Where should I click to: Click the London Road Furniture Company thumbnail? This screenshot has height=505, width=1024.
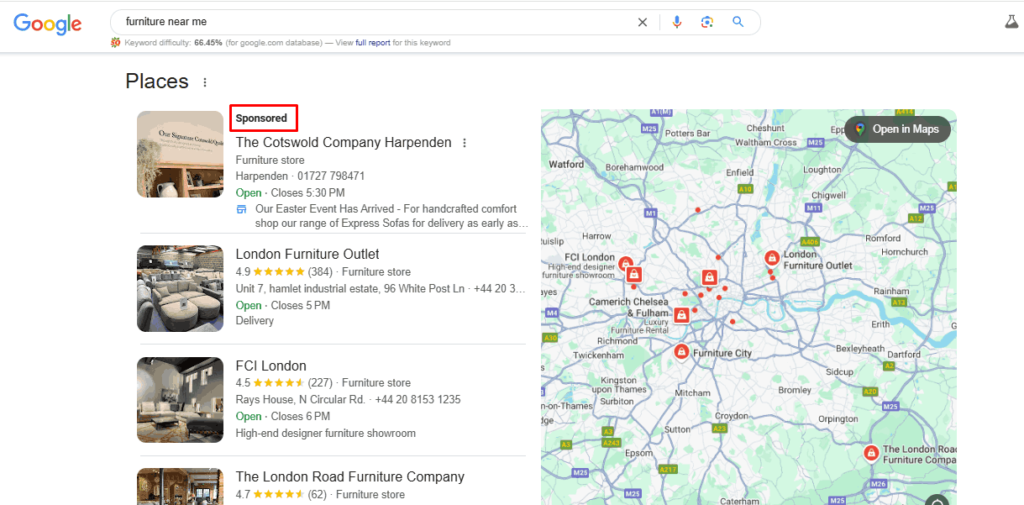180,486
